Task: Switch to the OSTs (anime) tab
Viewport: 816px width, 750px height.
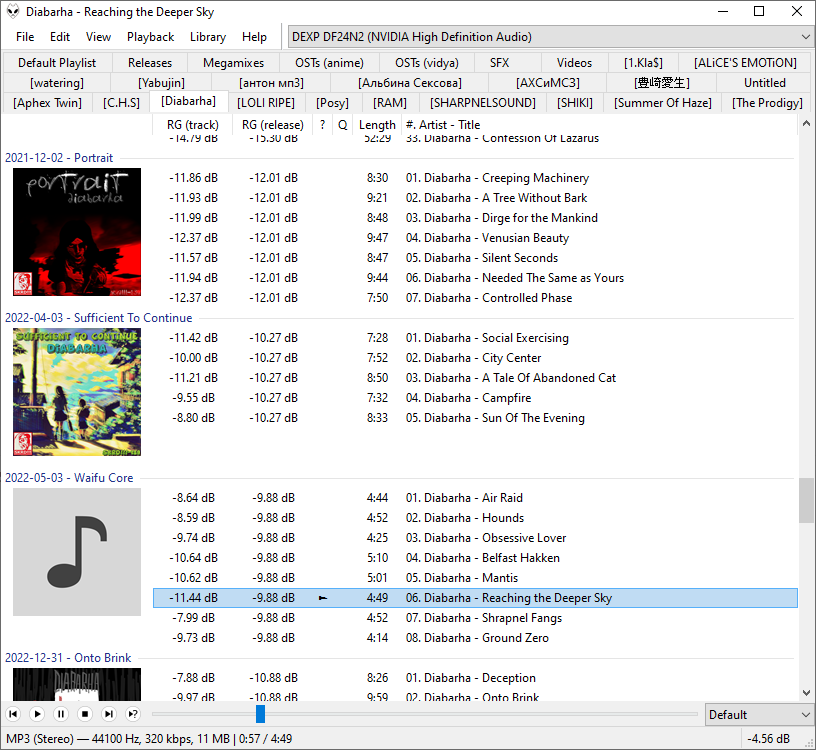Action: 329,63
